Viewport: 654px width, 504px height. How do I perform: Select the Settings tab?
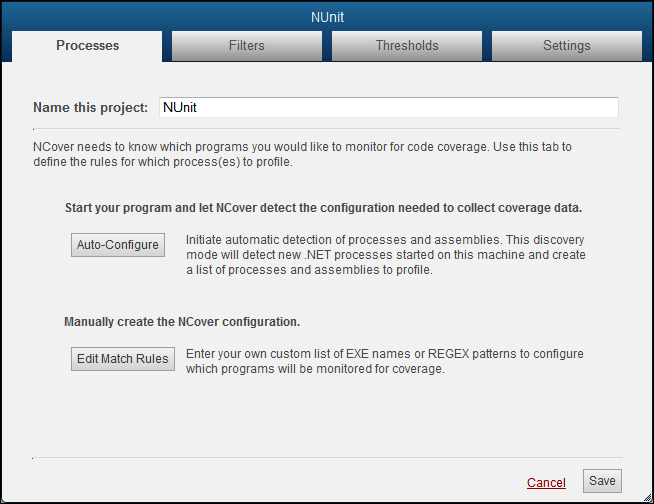click(x=566, y=45)
